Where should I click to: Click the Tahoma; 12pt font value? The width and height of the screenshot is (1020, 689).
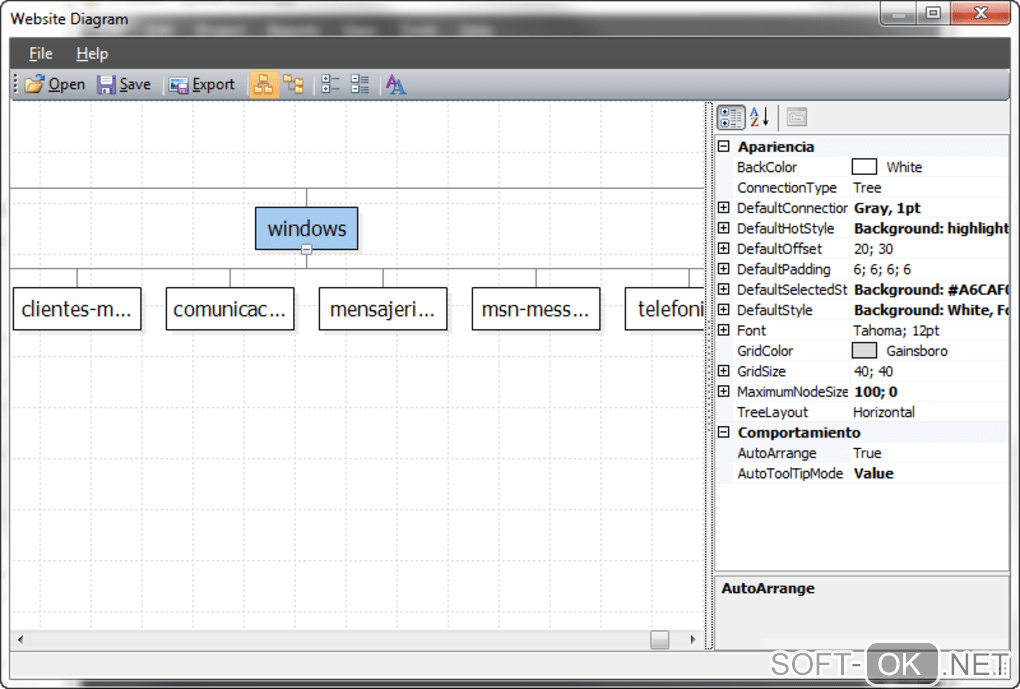896,331
